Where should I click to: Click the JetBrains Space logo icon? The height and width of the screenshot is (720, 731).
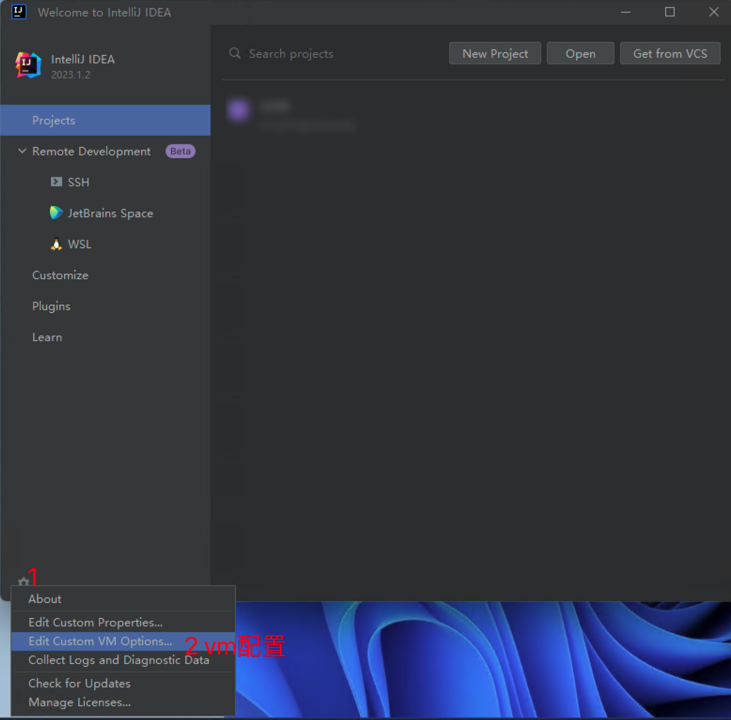(56, 213)
